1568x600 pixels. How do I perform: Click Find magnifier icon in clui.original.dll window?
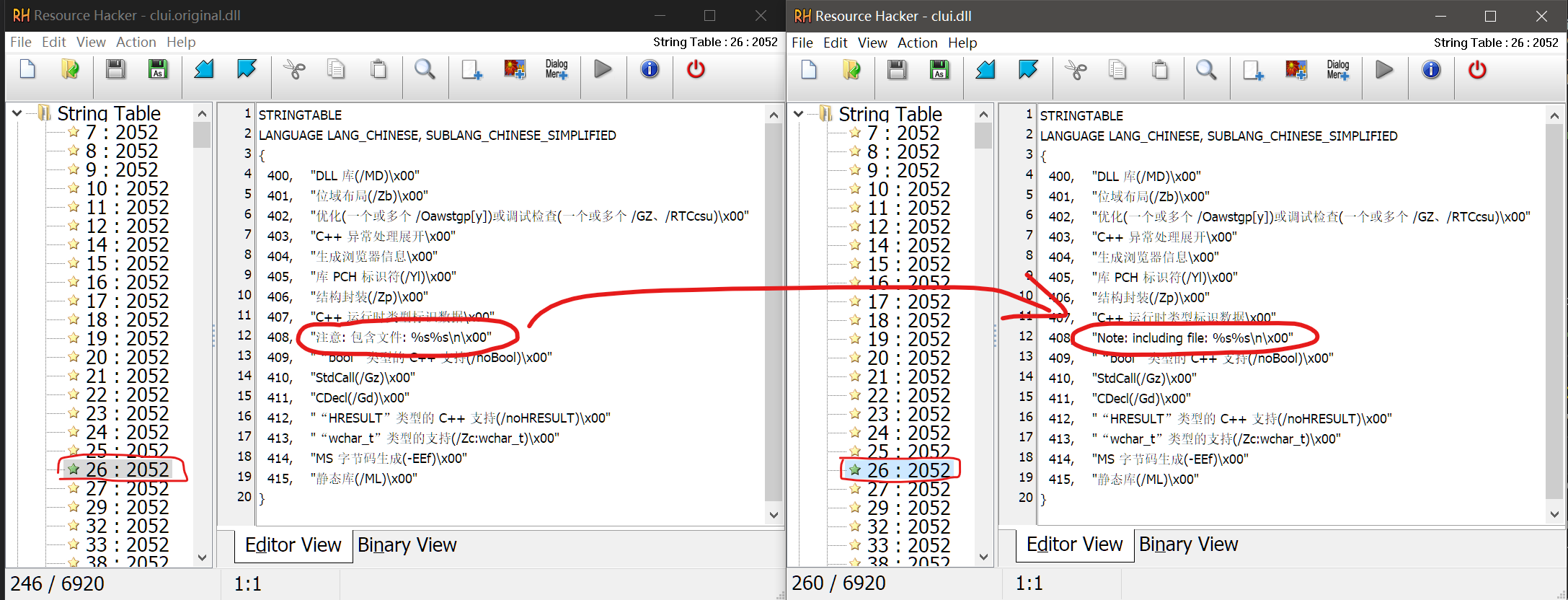coord(425,70)
